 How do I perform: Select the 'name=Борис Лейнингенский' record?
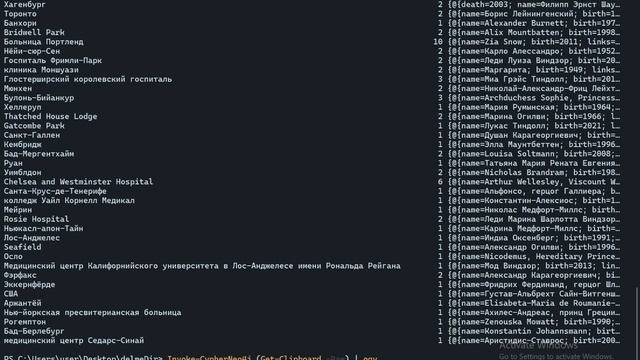tap(534, 14)
